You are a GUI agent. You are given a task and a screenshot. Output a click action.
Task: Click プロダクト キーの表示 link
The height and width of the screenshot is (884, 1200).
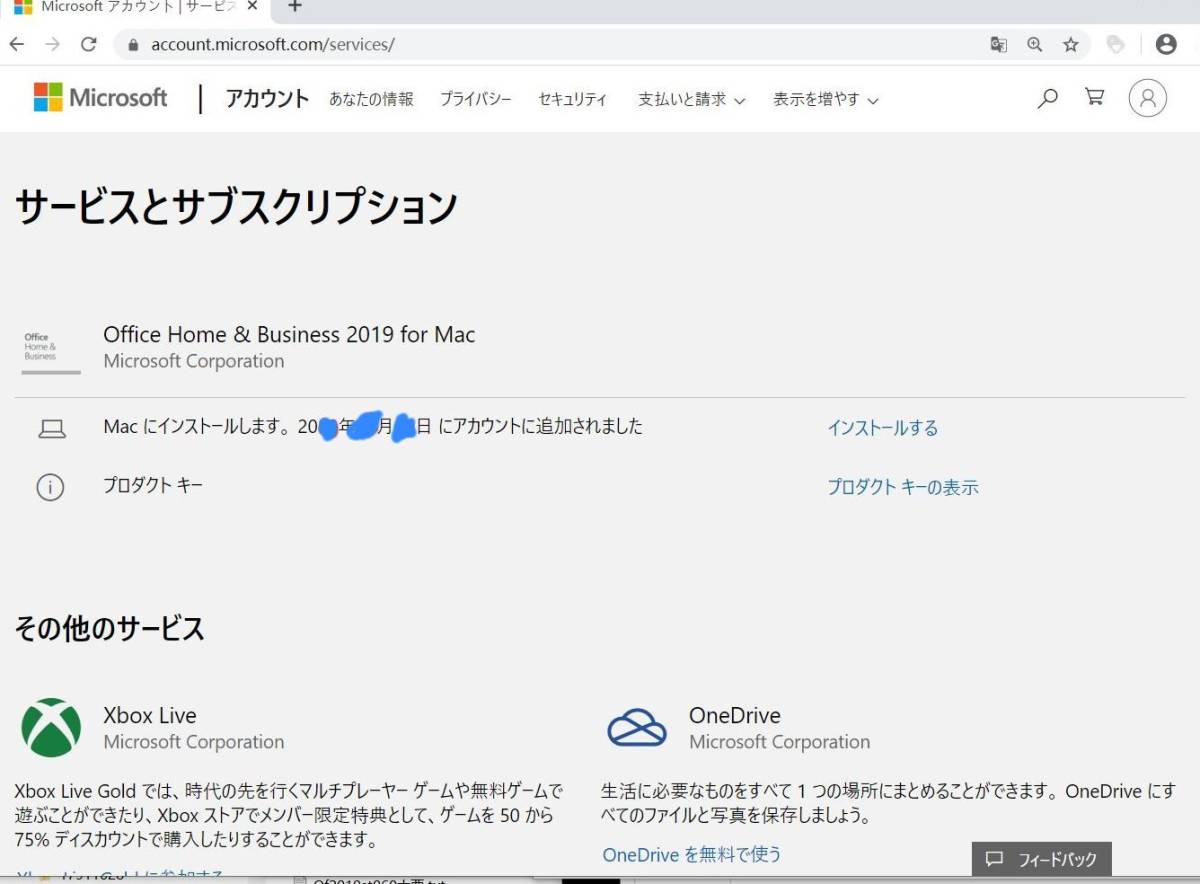tap(903, 487)
